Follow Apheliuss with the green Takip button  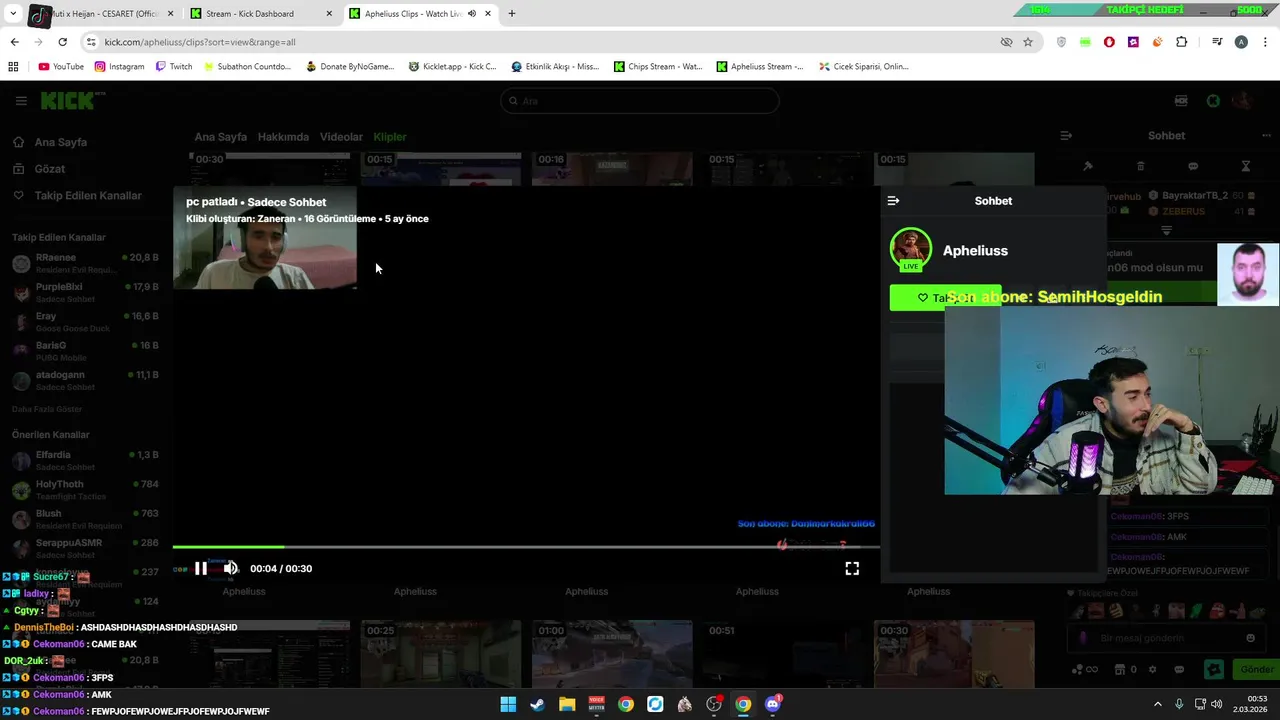(945, 297)
